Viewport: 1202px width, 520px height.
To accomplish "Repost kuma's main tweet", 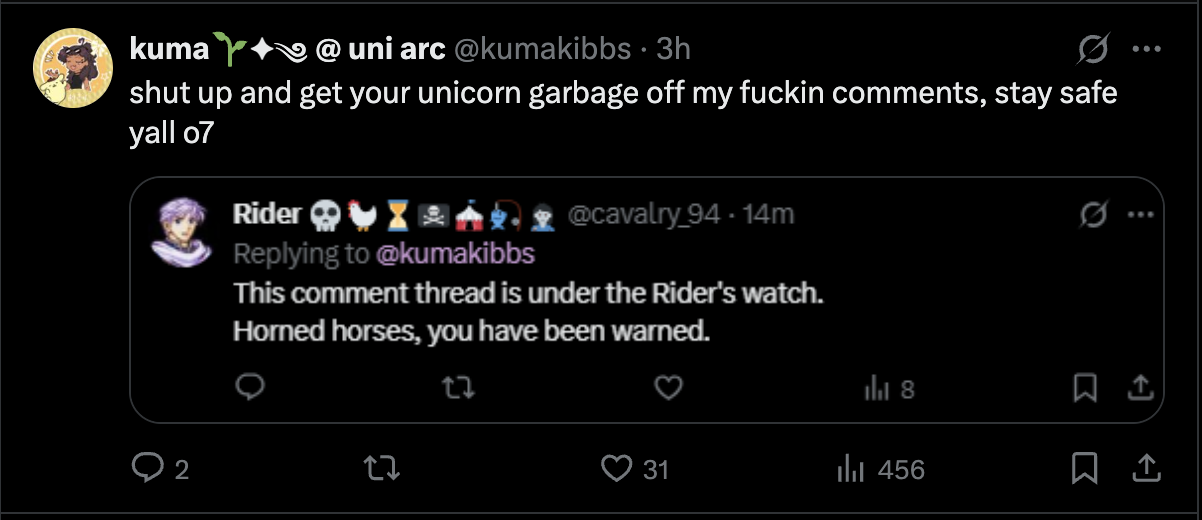I will (377, 468).
